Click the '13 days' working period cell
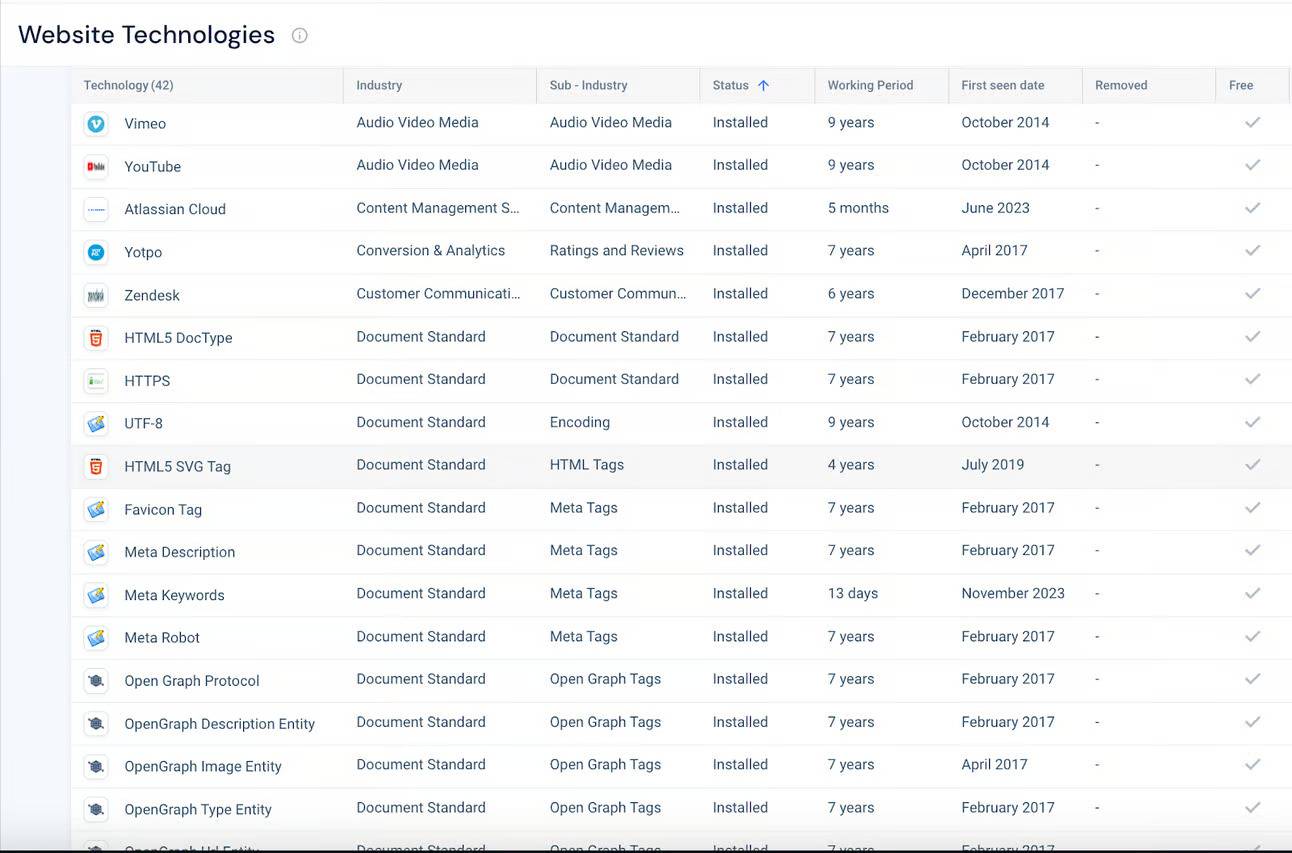 pyautogui.click(x=852, y=593)
